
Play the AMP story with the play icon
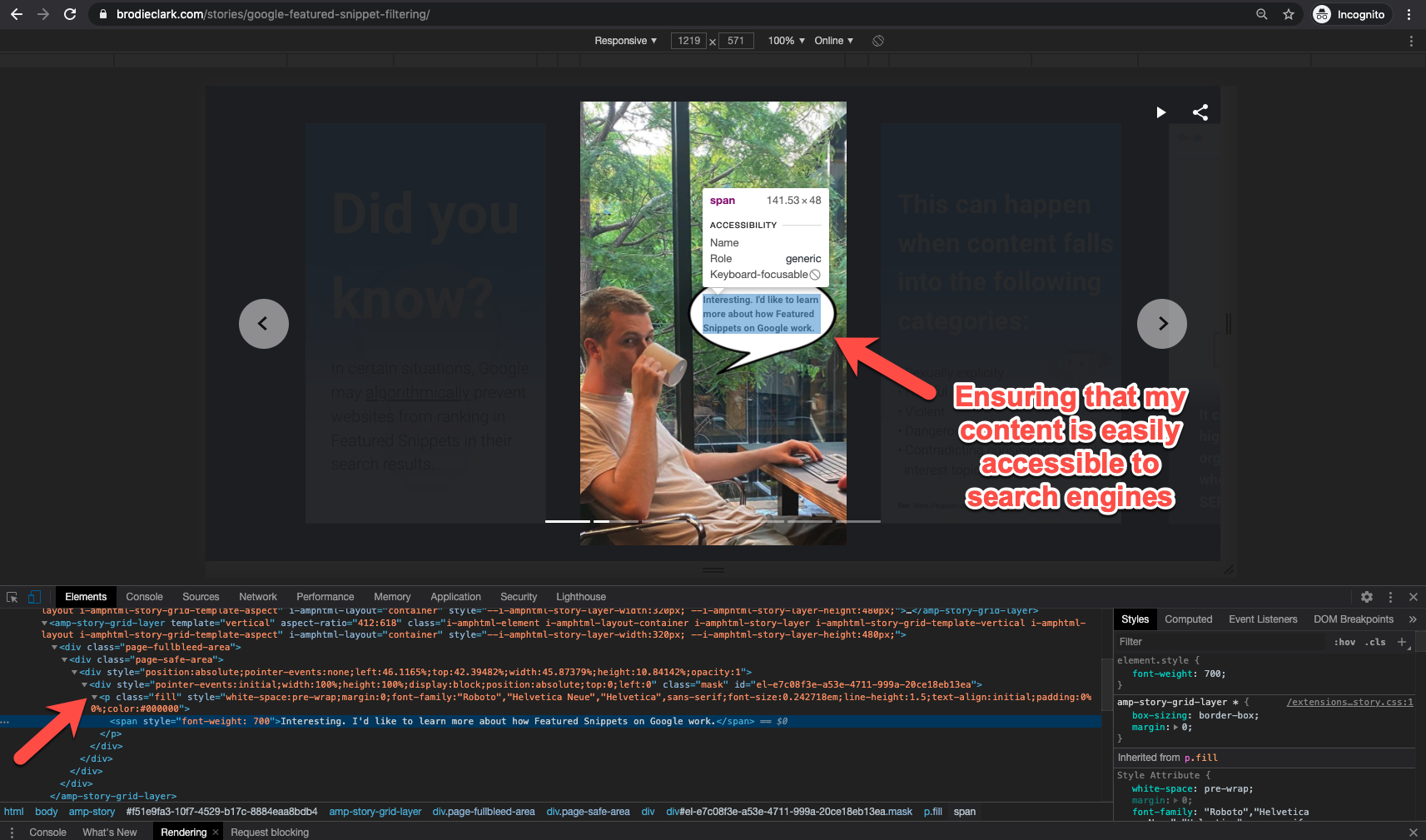point(1160,112)
